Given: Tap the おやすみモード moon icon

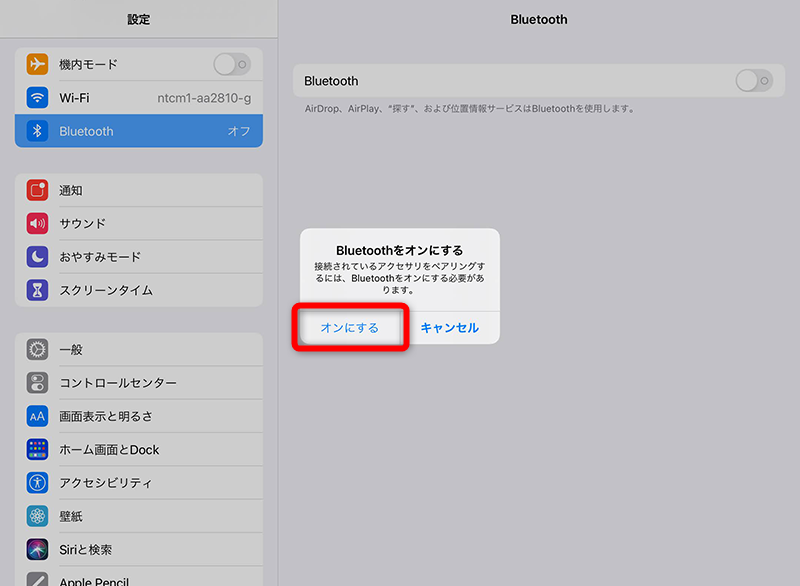Looking at the screenshot, I should pyautogui.click(x=37, y=257).
